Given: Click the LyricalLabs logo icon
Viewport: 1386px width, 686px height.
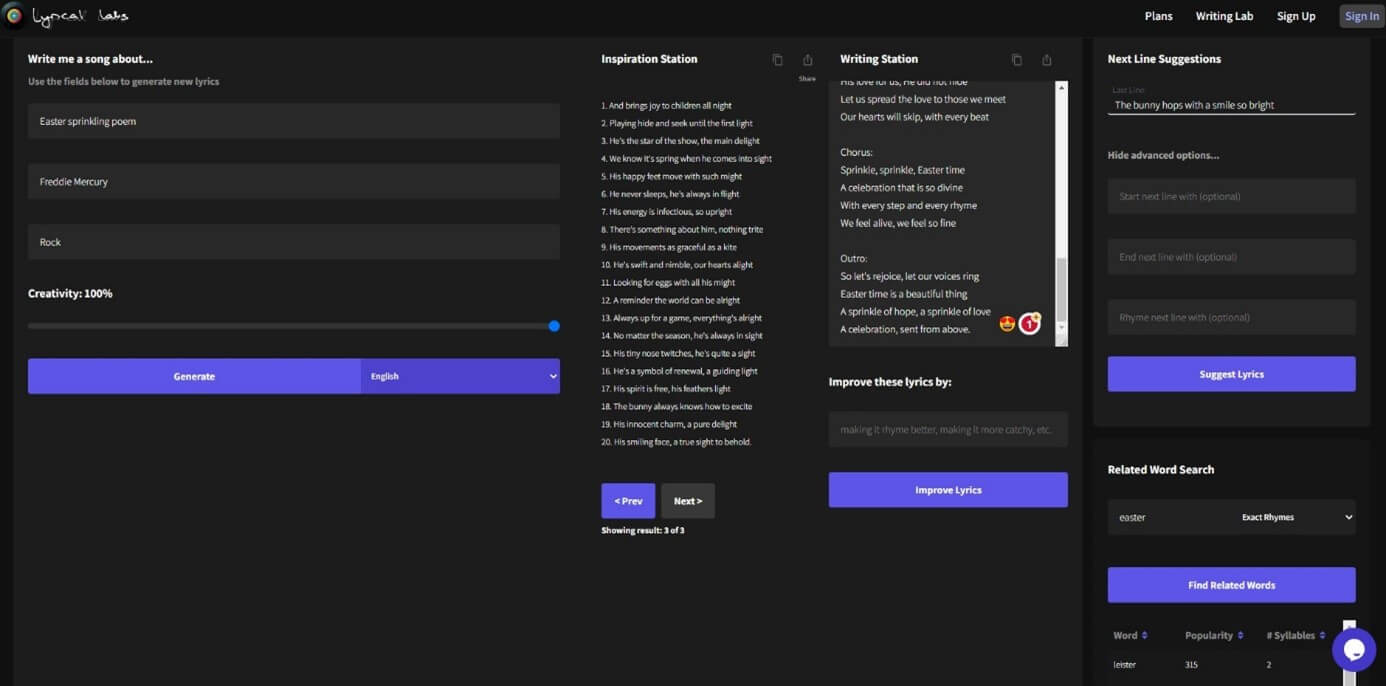Looking at the screenshot, I should point(14,16).
